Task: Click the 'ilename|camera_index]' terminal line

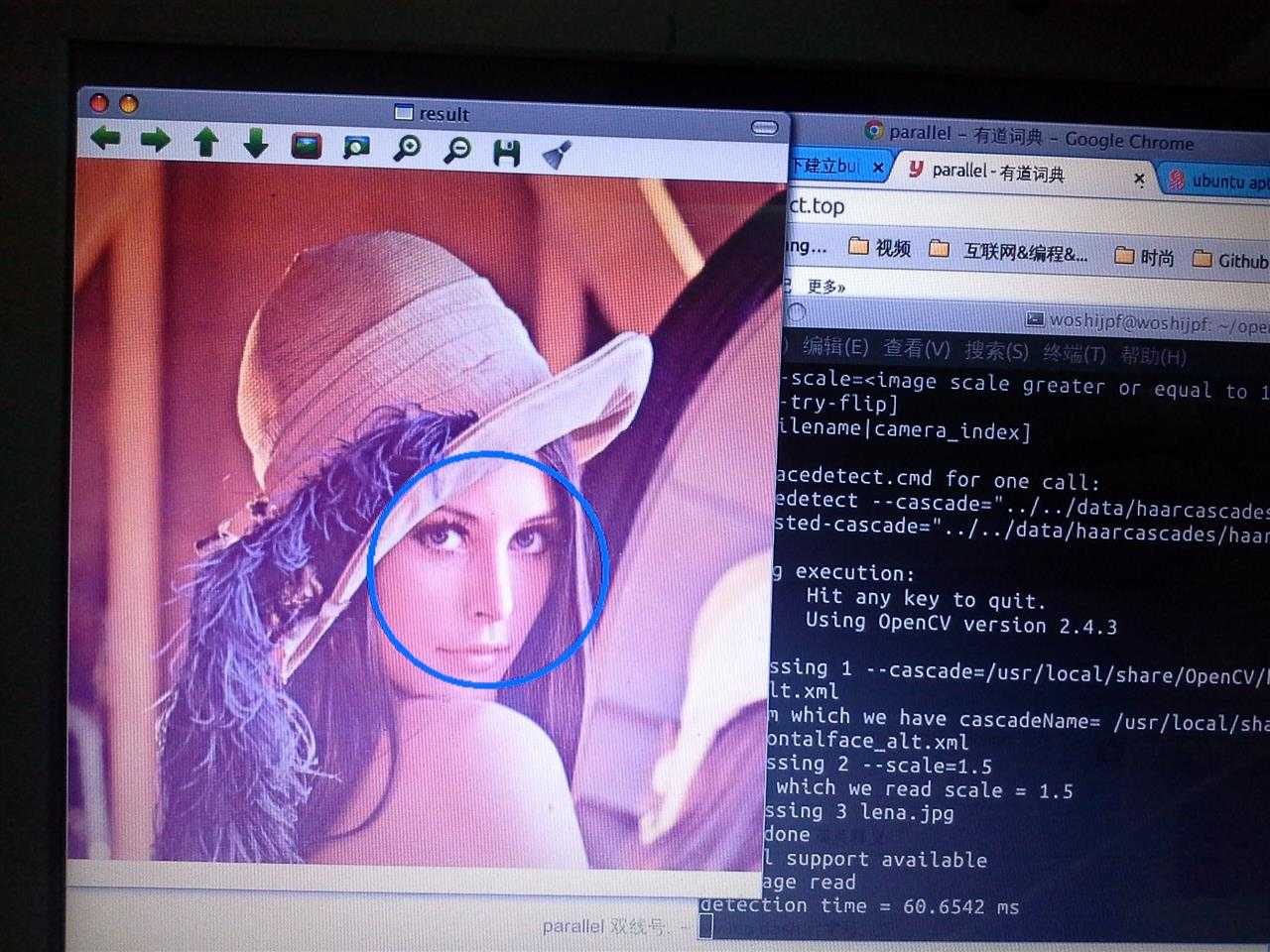Action: (903, 429)
